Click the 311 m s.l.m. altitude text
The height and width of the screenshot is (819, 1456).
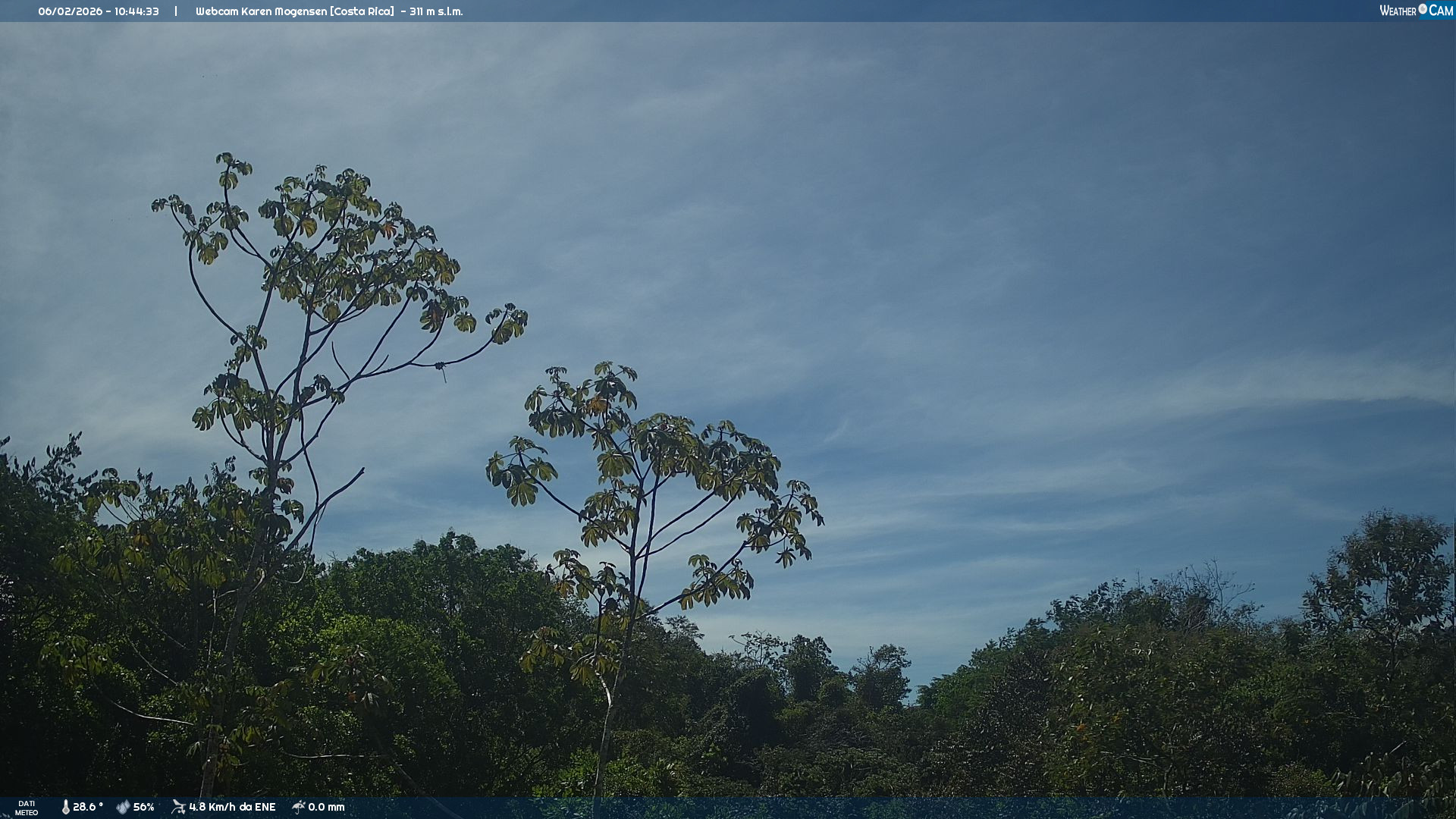[436, 11]
